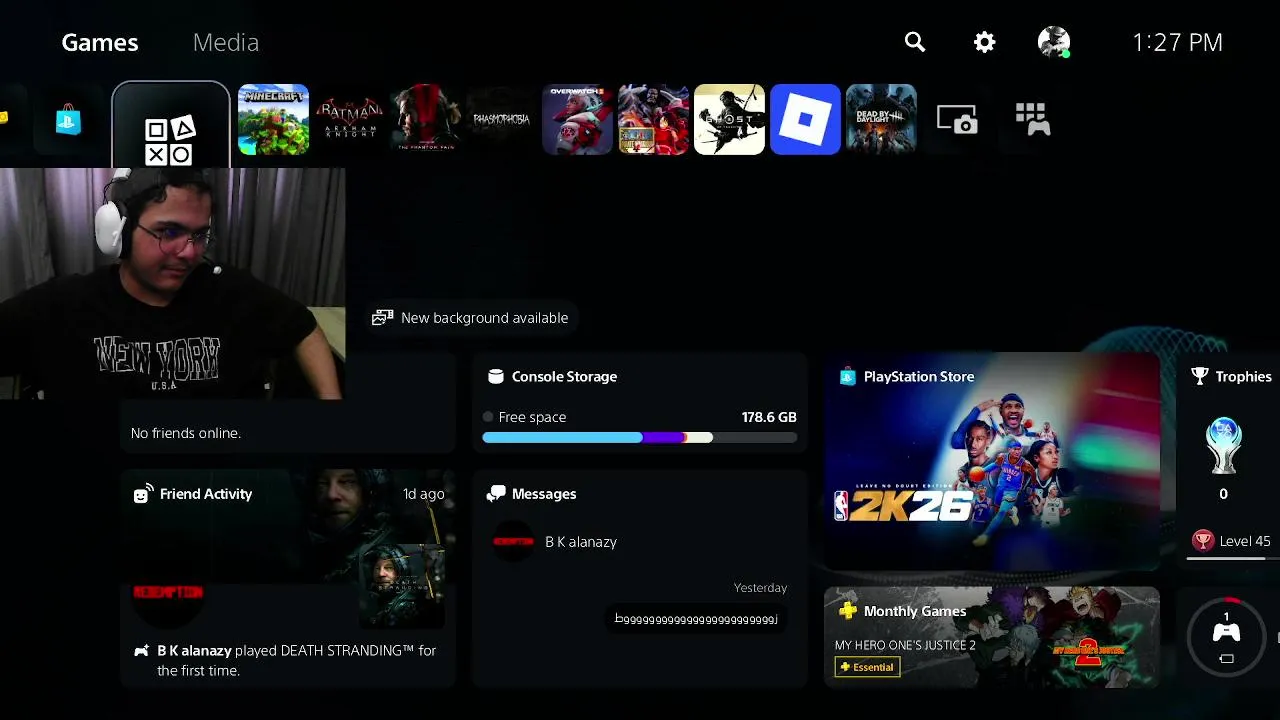Screen dimensions: 1280x720
Task: Click the Console Storage drive icon
Action: pos(495,377)
